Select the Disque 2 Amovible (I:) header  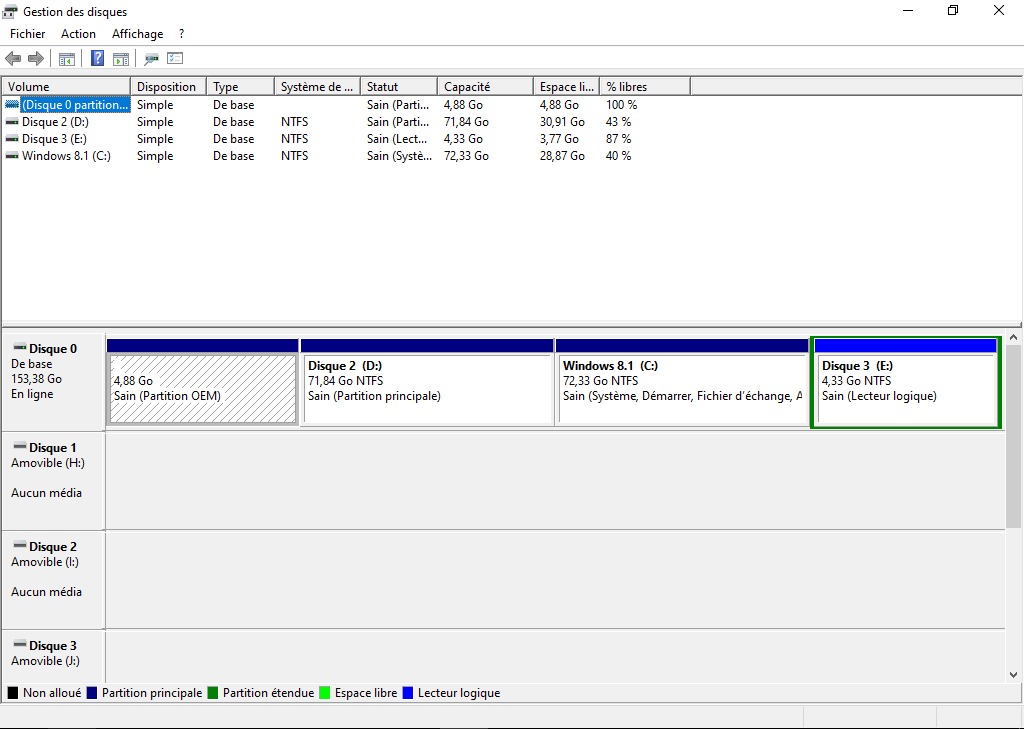click(53, 580)
